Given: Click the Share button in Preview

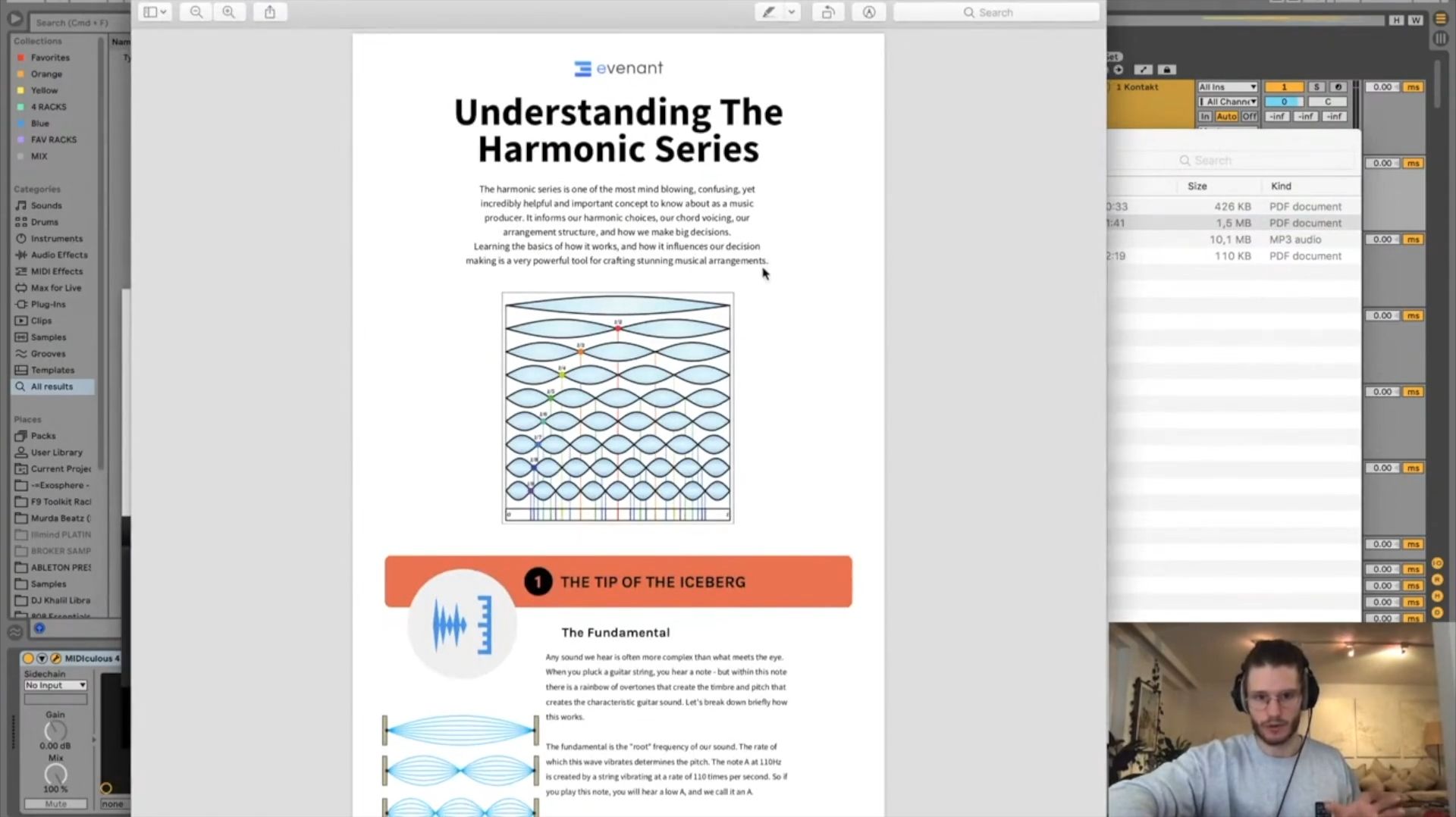Looking at the screenshot, I should click(x=270, y=12).
